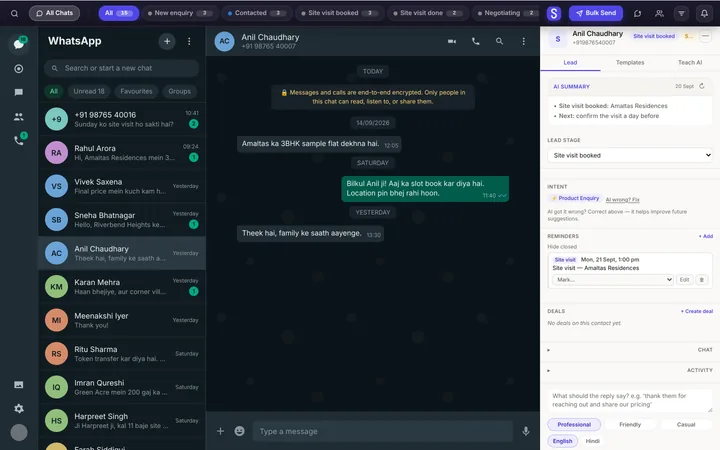Open the Calls icon in sidebar

[x=19, y=140]
